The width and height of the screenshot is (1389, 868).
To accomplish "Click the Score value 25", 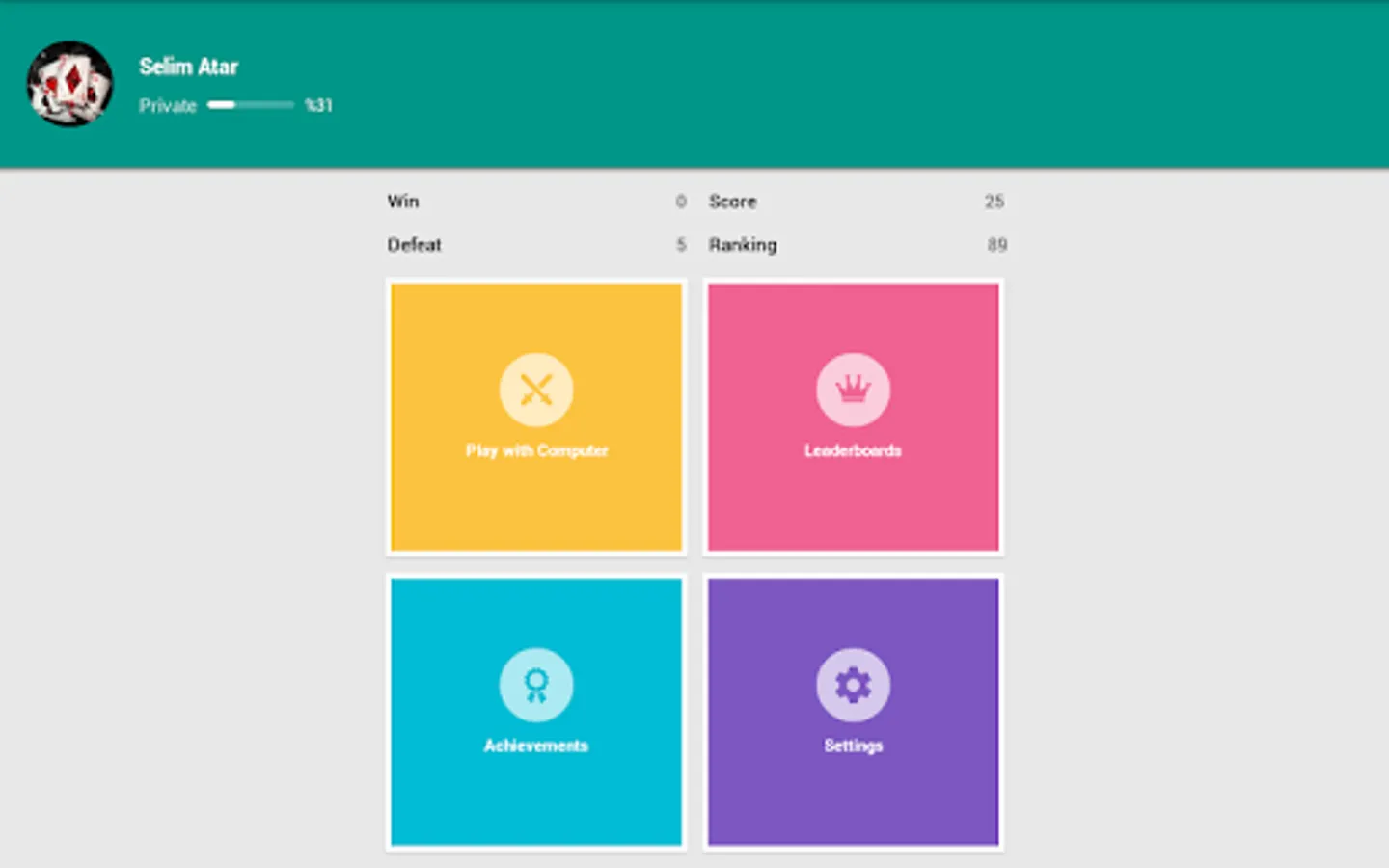I will (x=994, y=202).
